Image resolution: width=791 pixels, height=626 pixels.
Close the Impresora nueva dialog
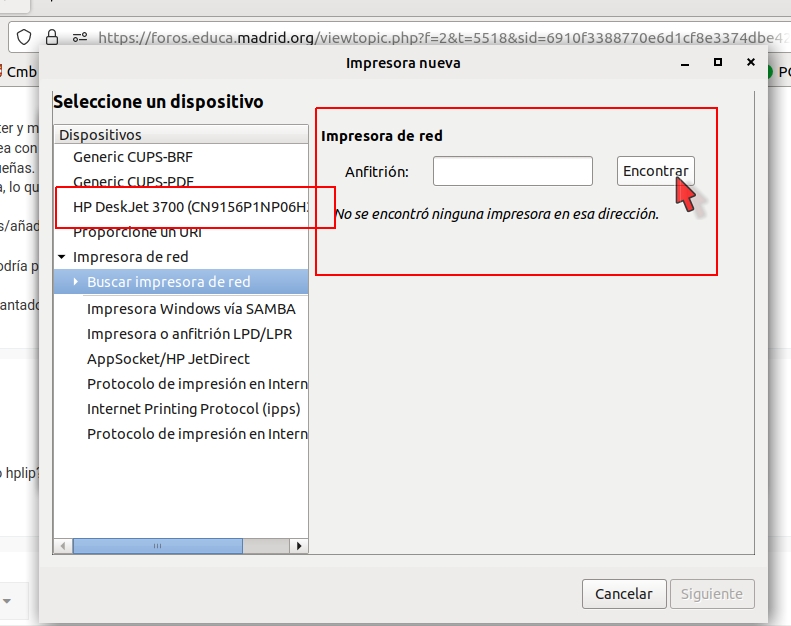tap(750, 62)
